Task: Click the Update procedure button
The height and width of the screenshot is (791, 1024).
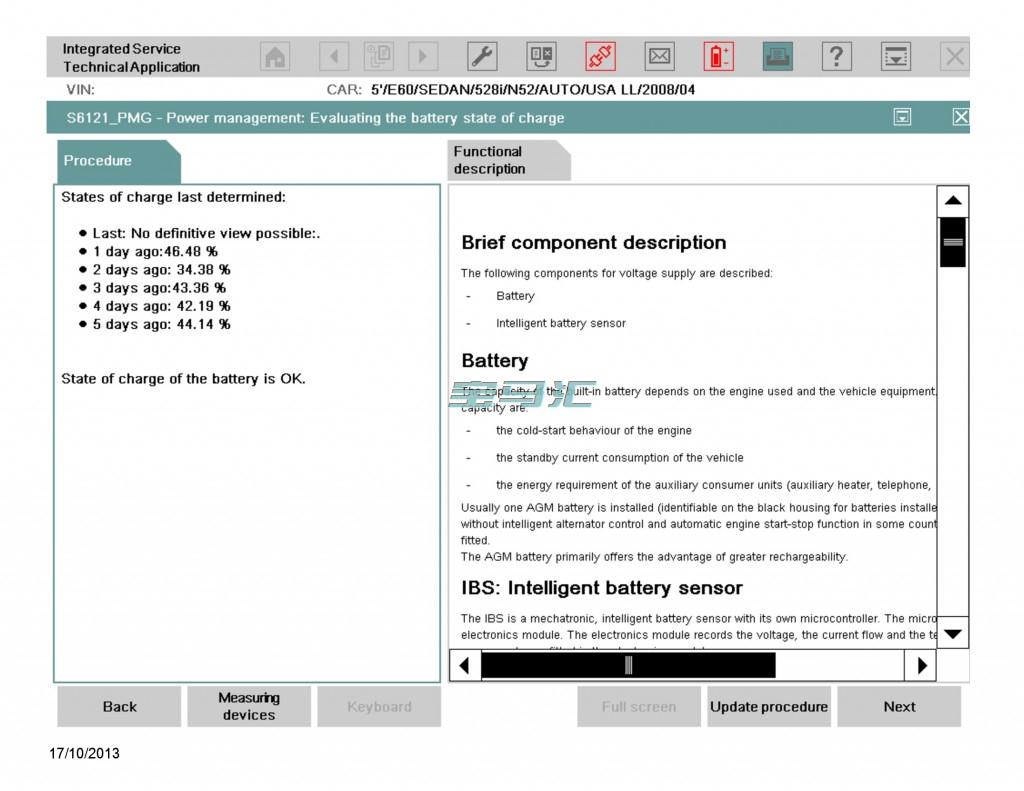Action: tap(769, 706)
